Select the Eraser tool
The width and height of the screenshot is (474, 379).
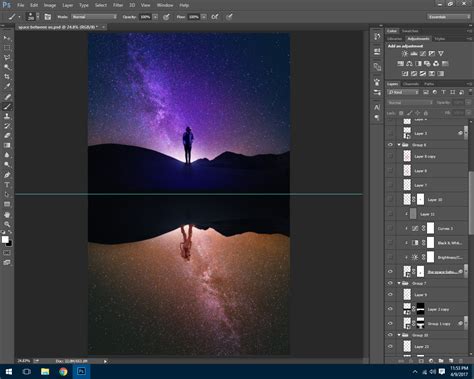pos(7,136)
